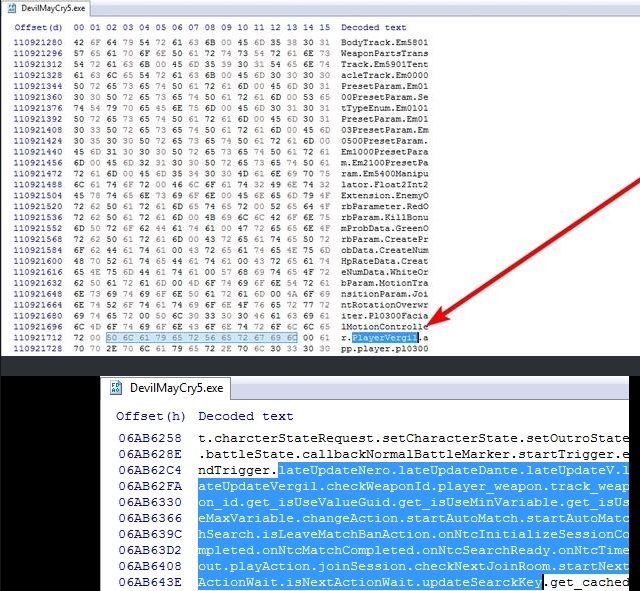Click offset 110921568 row label

tap(38, 239)
